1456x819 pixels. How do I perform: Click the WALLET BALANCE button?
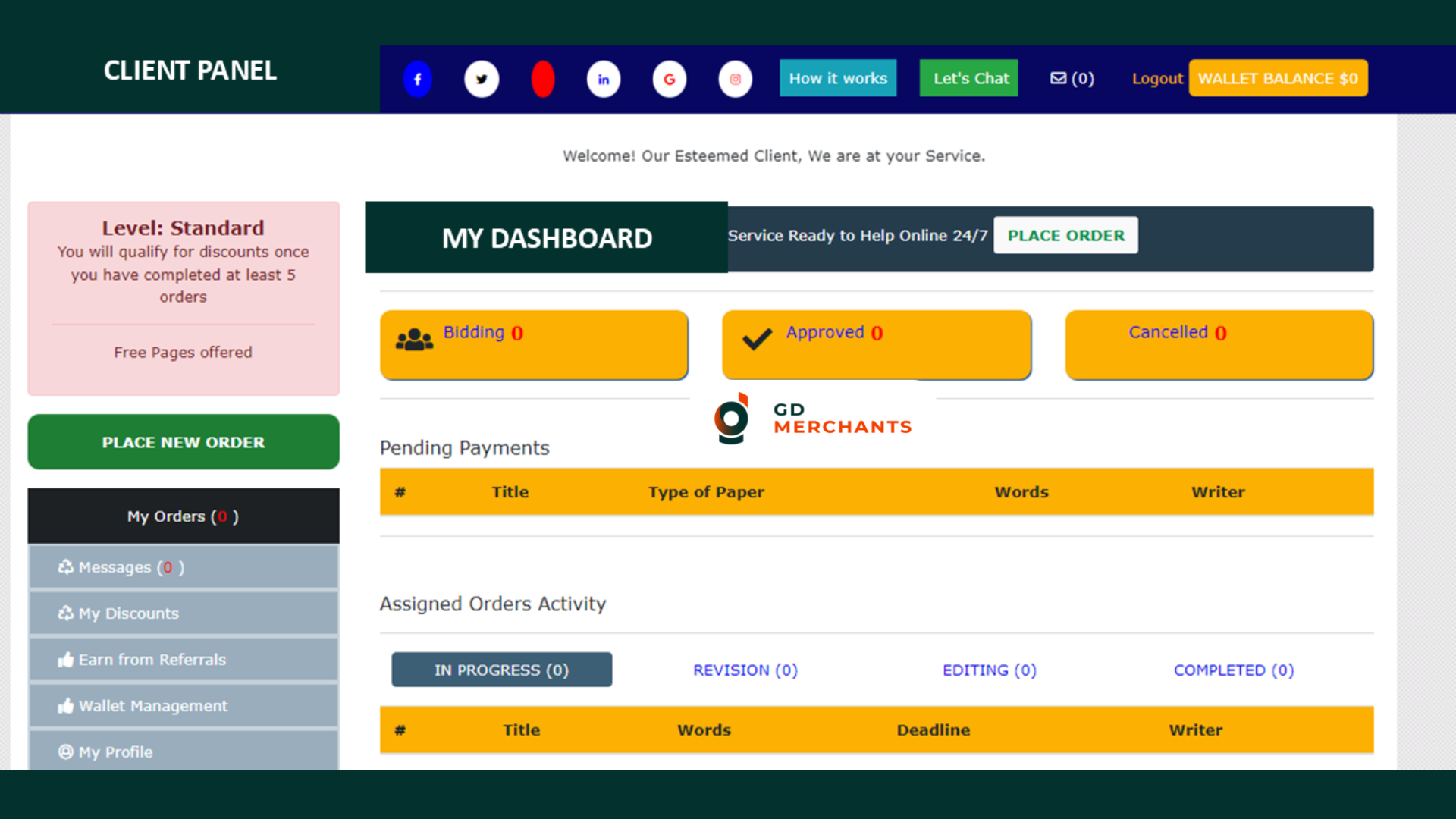(1278, 78)
